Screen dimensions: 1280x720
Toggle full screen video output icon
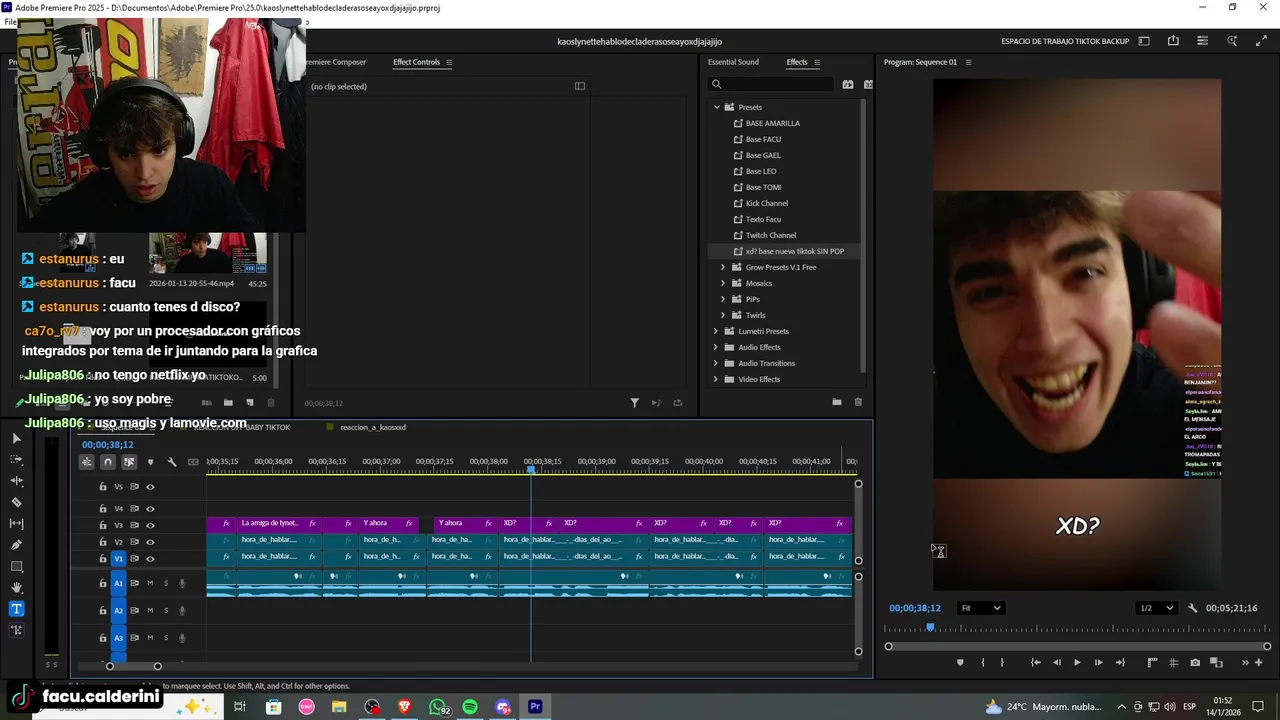[1261, 41]
